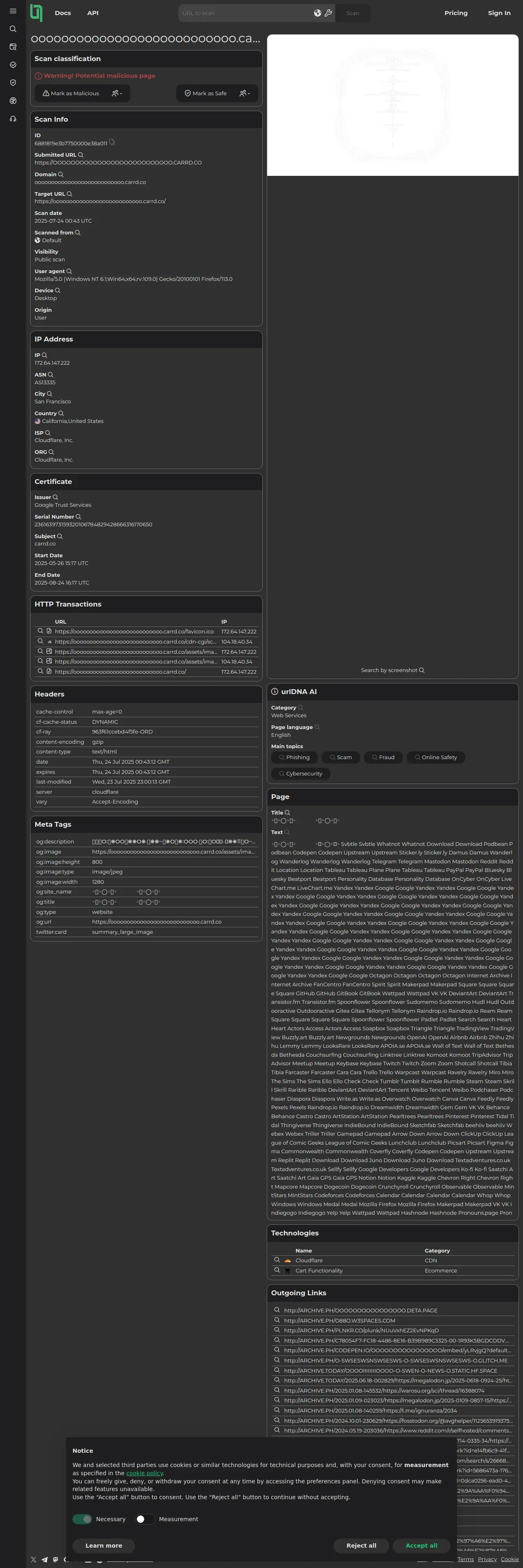523x1568 pixels.
Task: Click the globe icon in the scan bar
Action: point(317,13)
